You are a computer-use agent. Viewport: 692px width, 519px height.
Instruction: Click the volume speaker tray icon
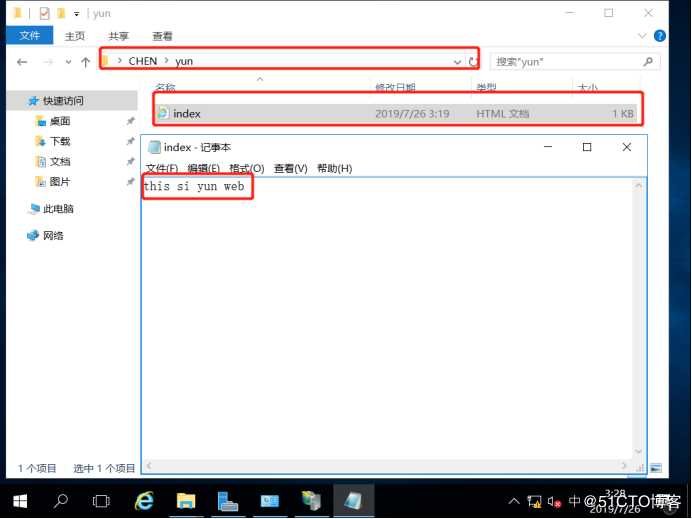tap(553, 501)
